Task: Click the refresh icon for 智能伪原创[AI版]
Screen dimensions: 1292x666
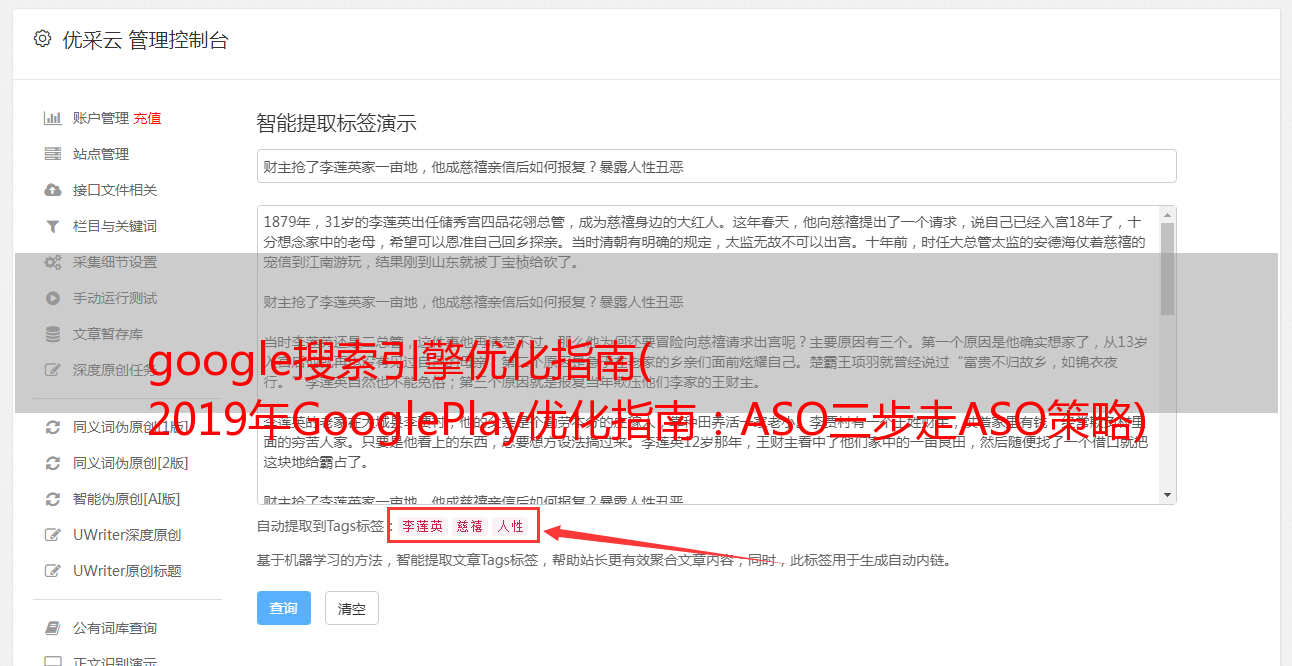Action: tap(53, 499)
